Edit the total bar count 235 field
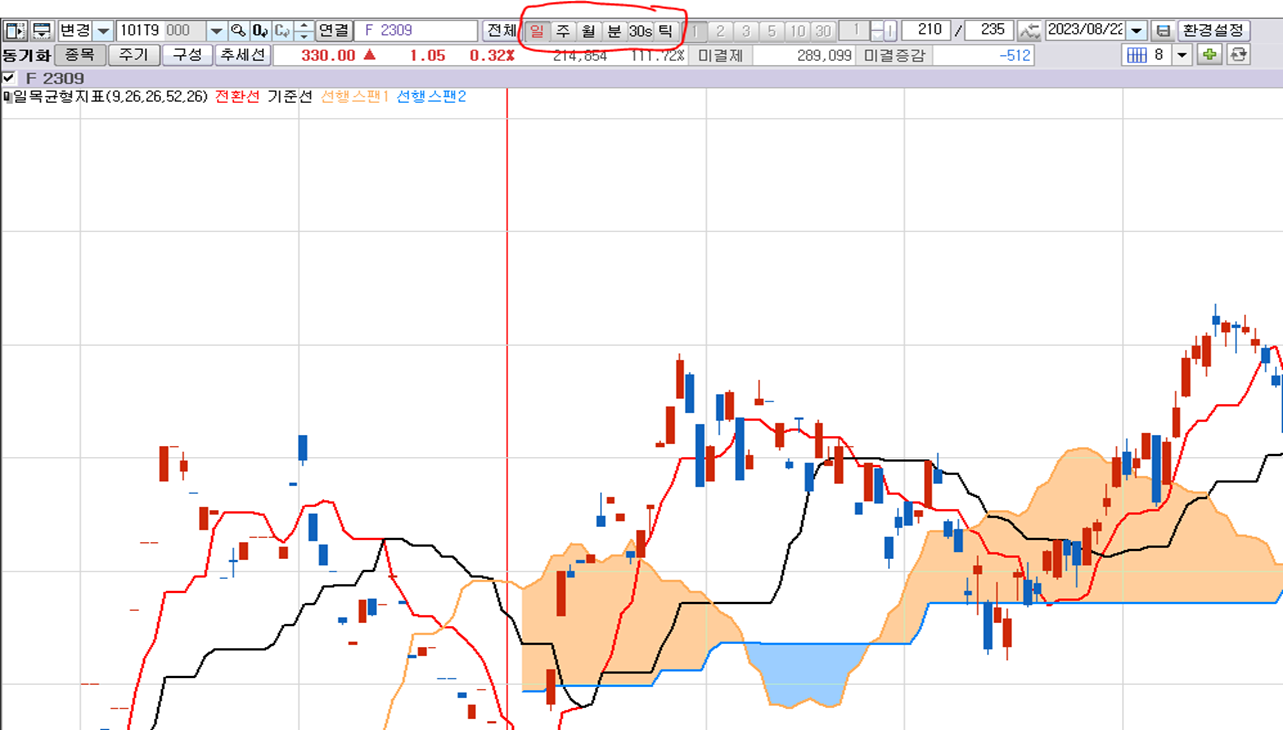Viewport: 1283px width, 730px height. coord(990,31)
